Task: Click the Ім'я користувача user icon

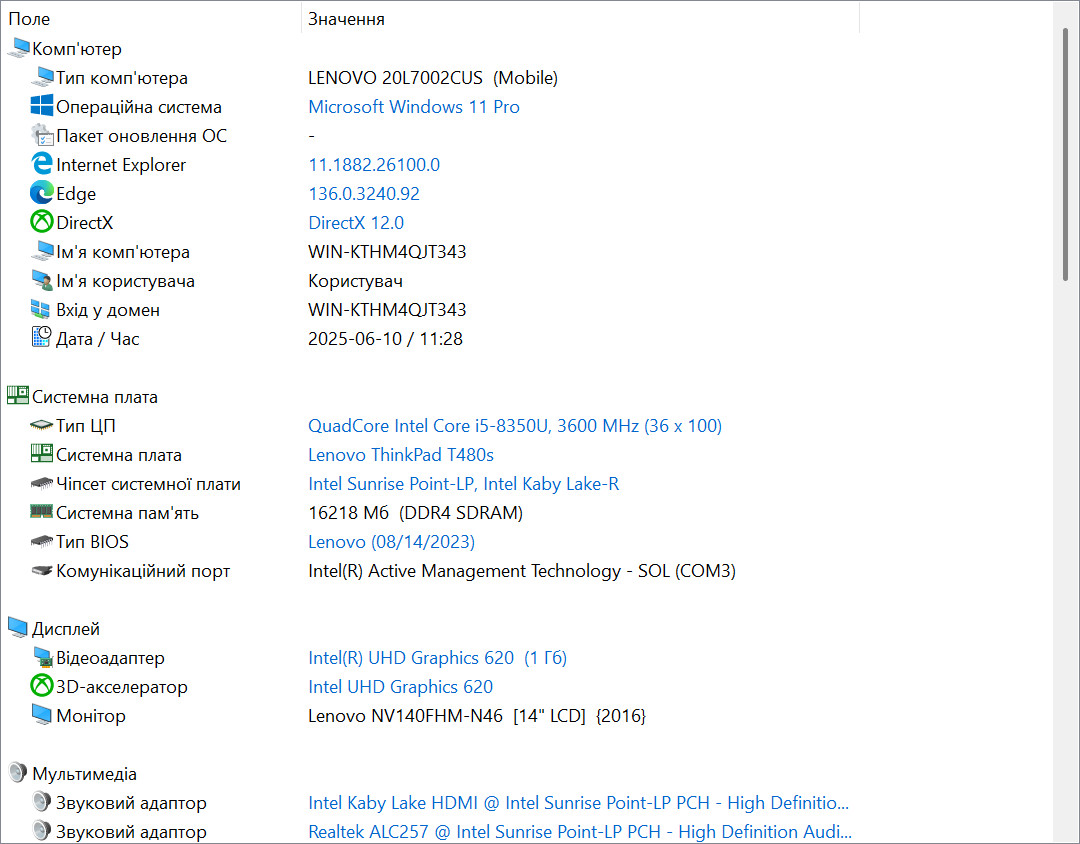Action: (x=42, y=280)
